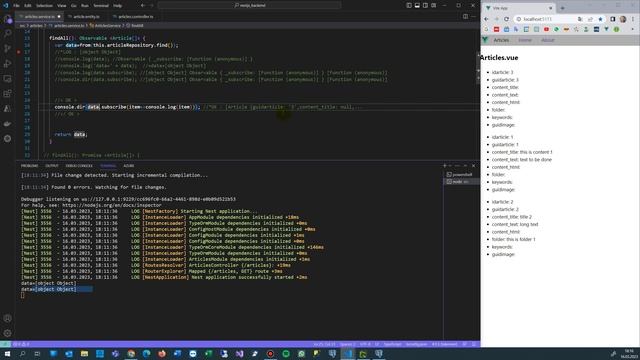Split the editor to the right
Viewport: 640px width, 360px height.
point(465,16)
